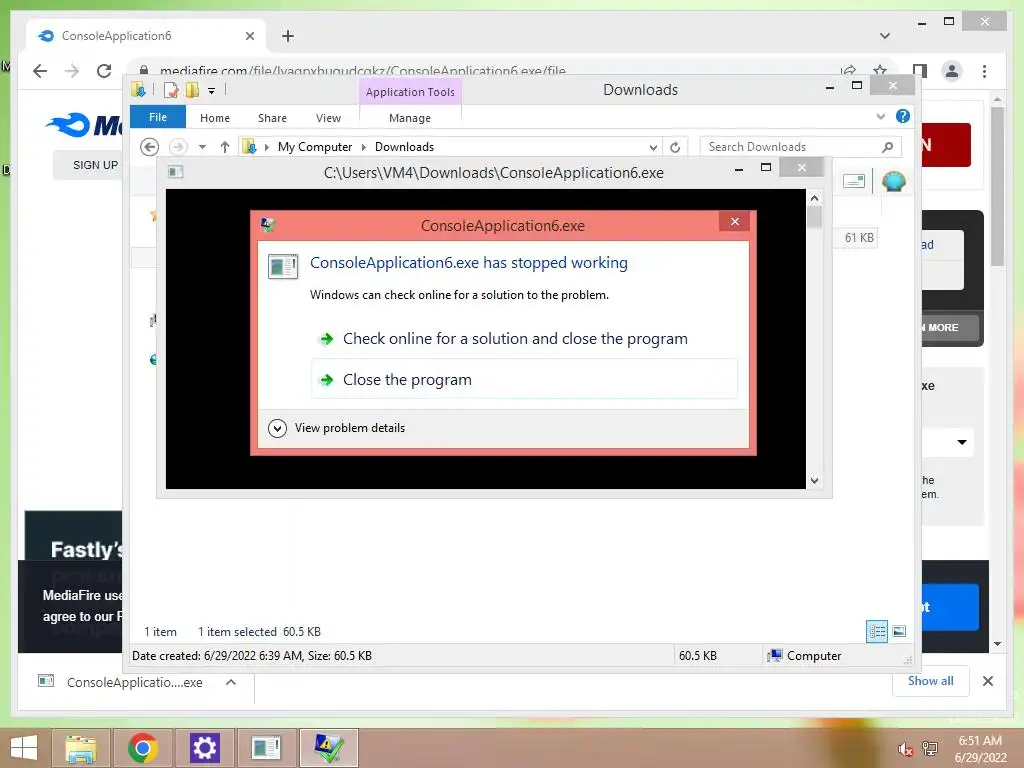The image size is (1024, 768).
Task: Click the browser Back button
Action: (40, 71)
